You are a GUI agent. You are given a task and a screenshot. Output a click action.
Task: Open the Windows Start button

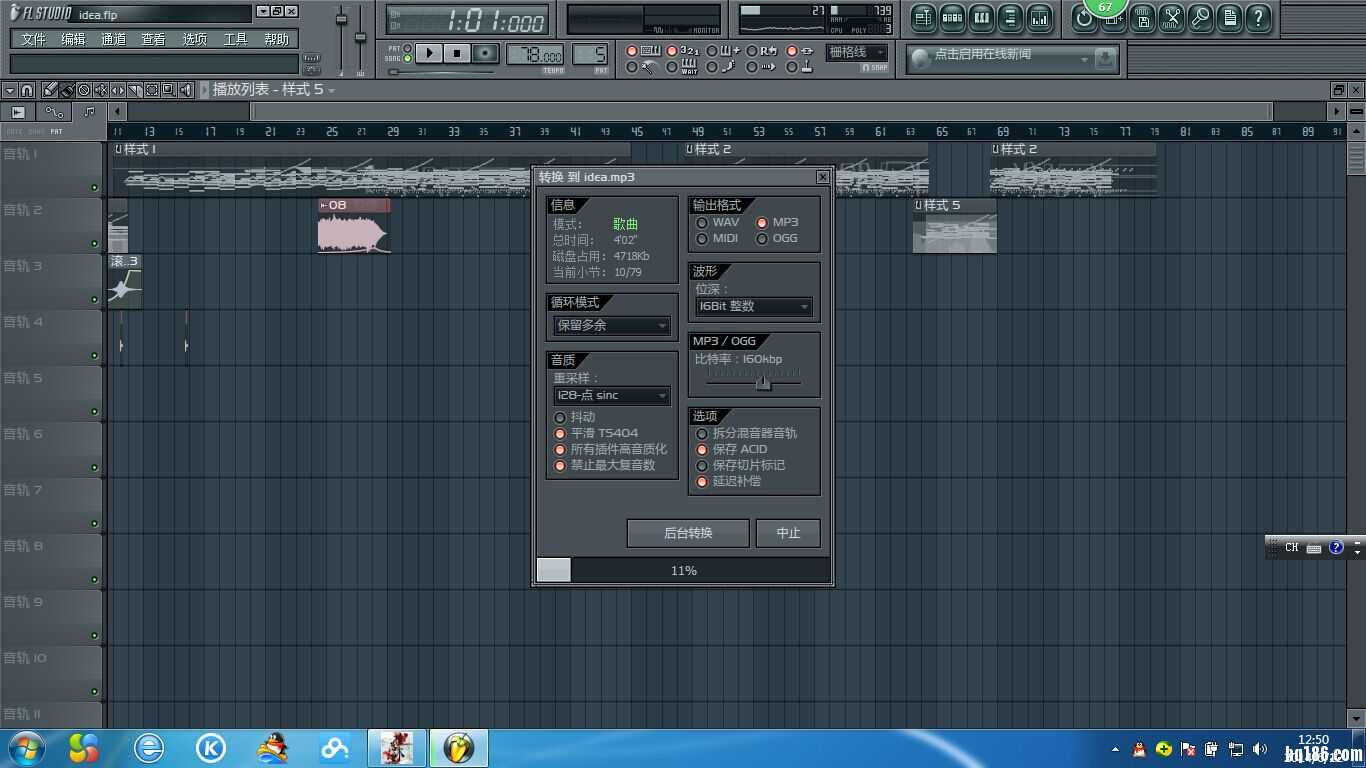tap(25, 747)
